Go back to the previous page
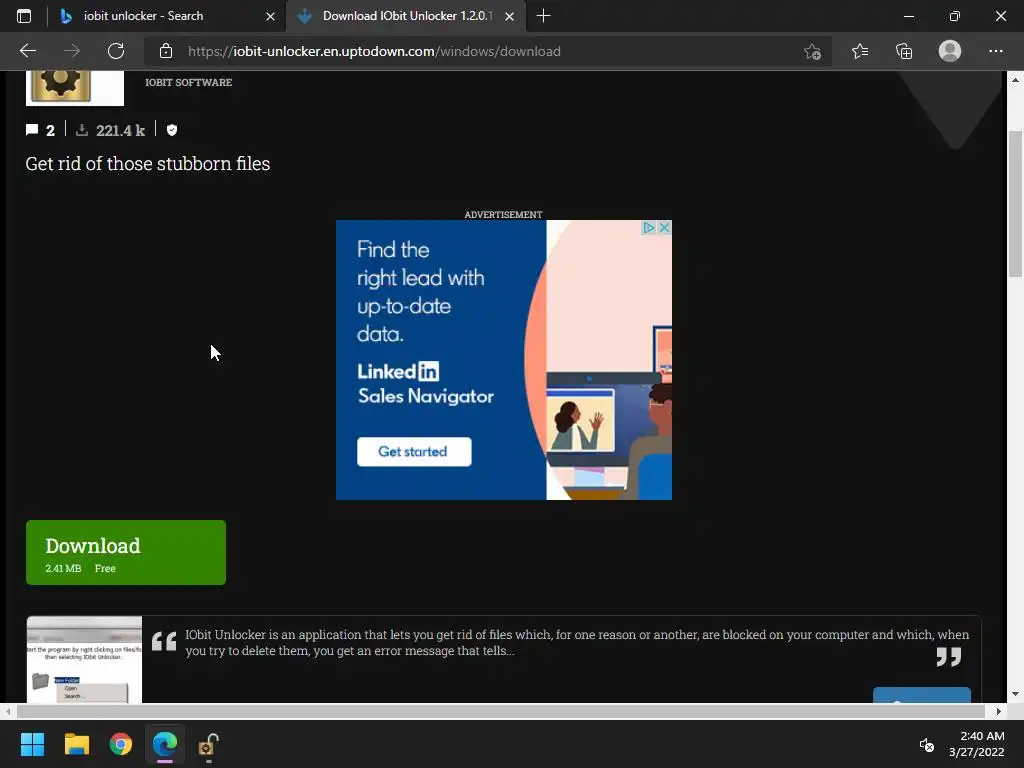This screenshot has width=1024, height=768. pos(28,51)
